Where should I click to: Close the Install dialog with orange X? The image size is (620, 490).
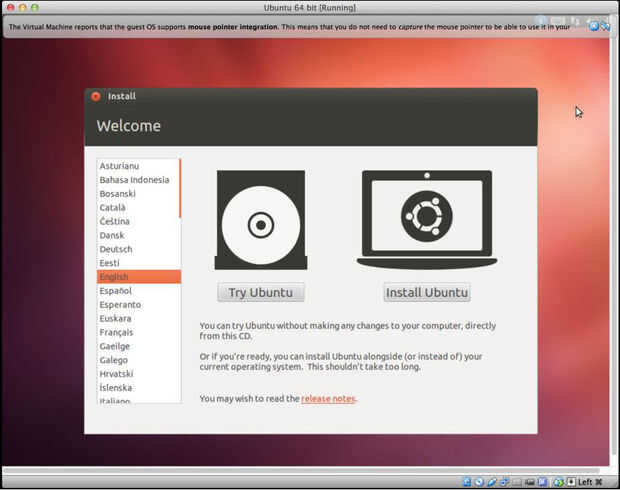click(96, 96)
